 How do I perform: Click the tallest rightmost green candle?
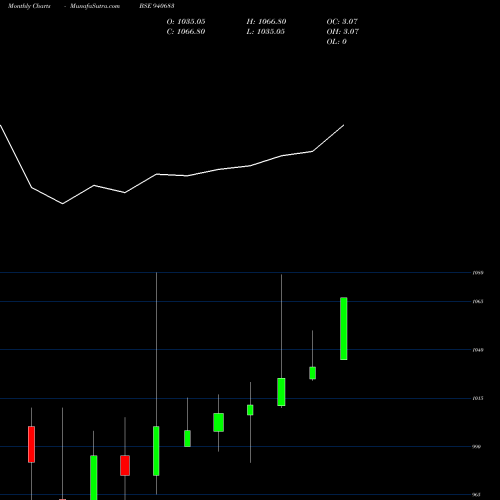pyautogui.click(x=344, y=329)
